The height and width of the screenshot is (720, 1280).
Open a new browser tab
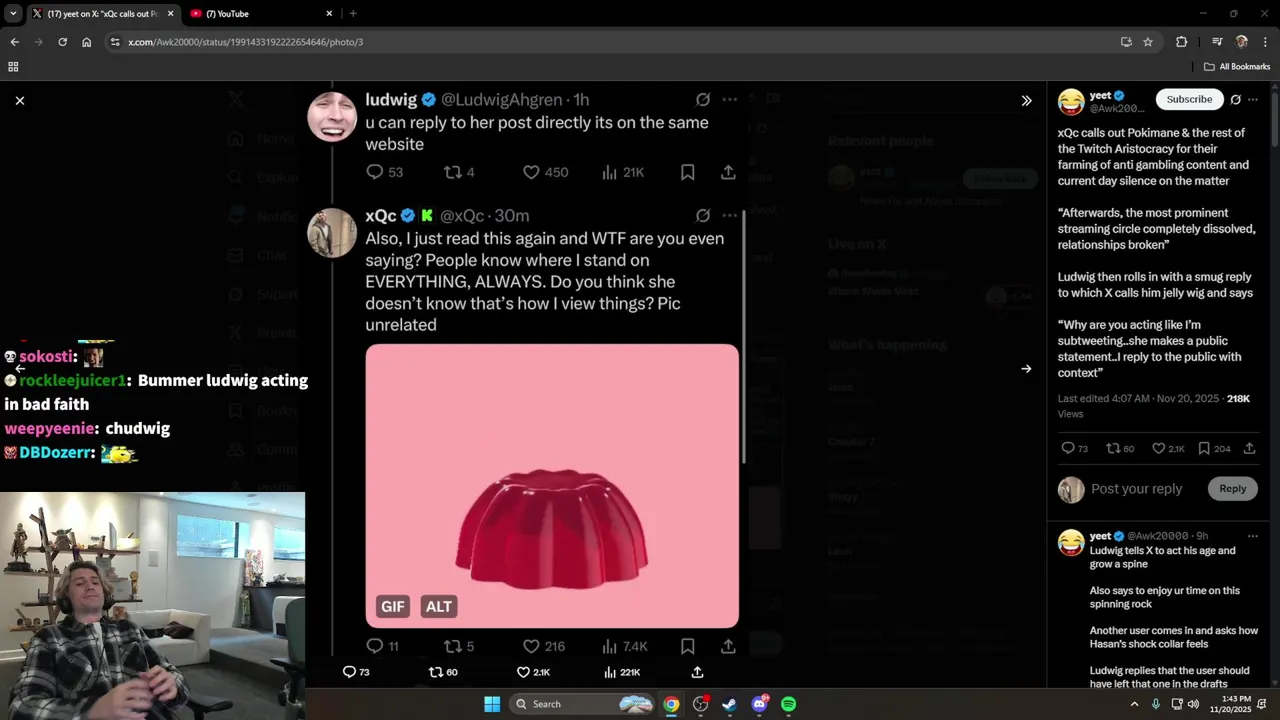tap(353, 14)
